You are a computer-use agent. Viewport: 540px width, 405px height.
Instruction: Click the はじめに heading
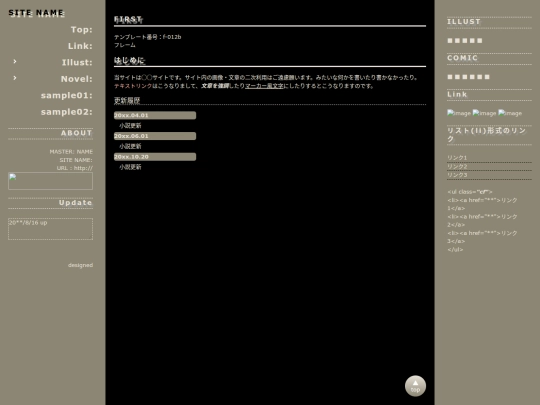coord(129,61)
